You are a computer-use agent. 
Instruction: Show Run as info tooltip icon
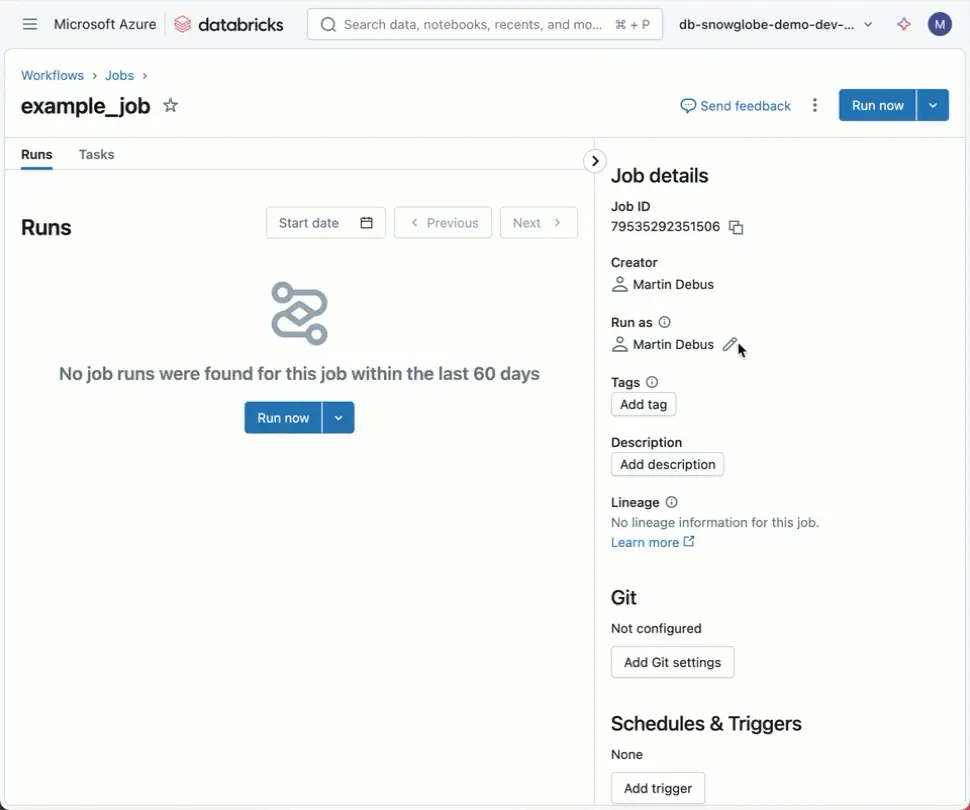coord(664,322)
